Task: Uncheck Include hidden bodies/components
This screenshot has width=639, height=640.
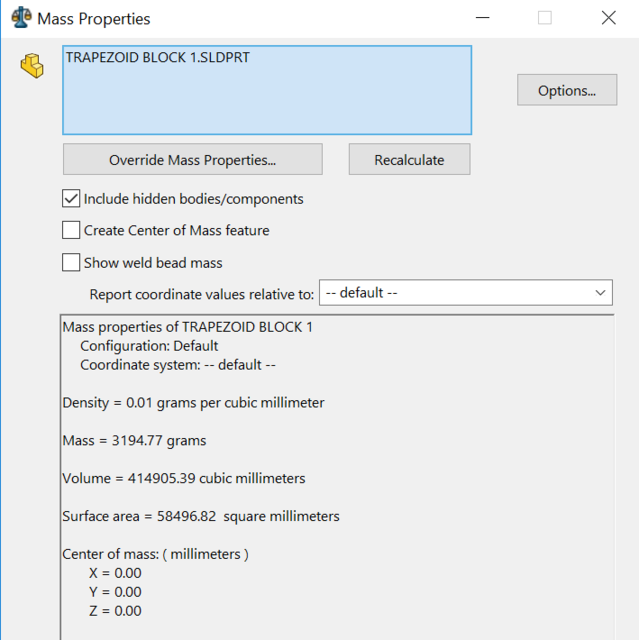Action: pos(71,199)
